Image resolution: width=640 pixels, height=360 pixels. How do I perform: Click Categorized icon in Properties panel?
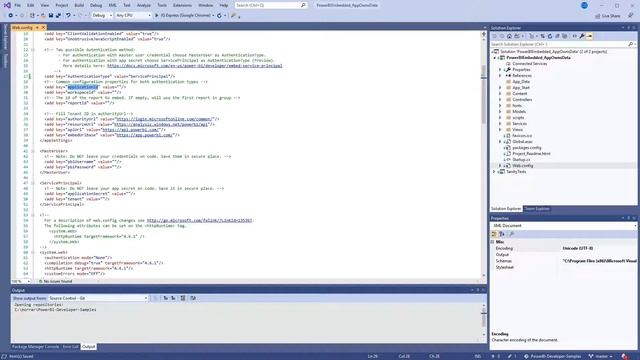click(494, 234)
